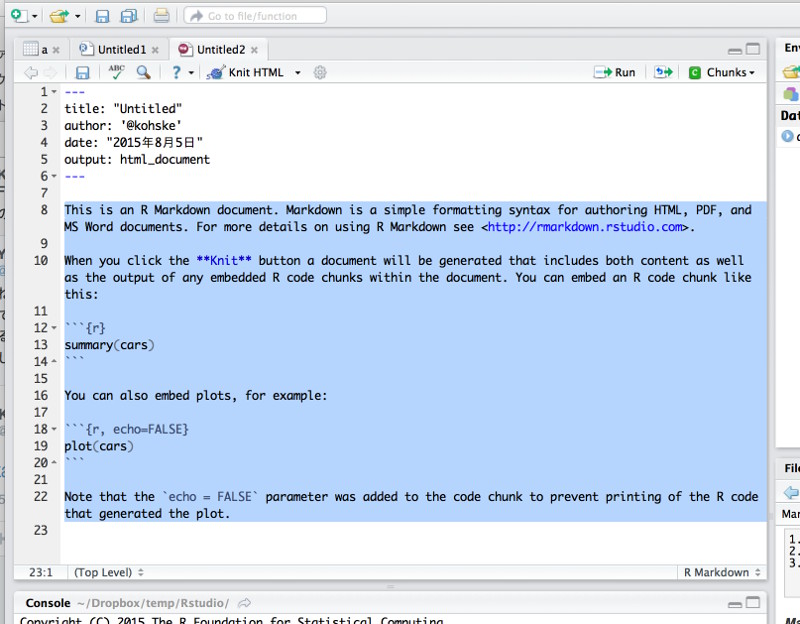Click the **Knit** bold text

(224, 260)
